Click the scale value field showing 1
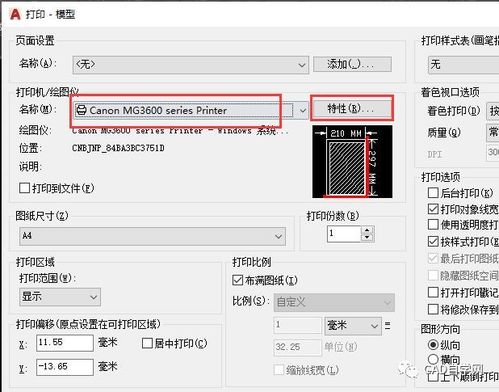 (297, 326)
